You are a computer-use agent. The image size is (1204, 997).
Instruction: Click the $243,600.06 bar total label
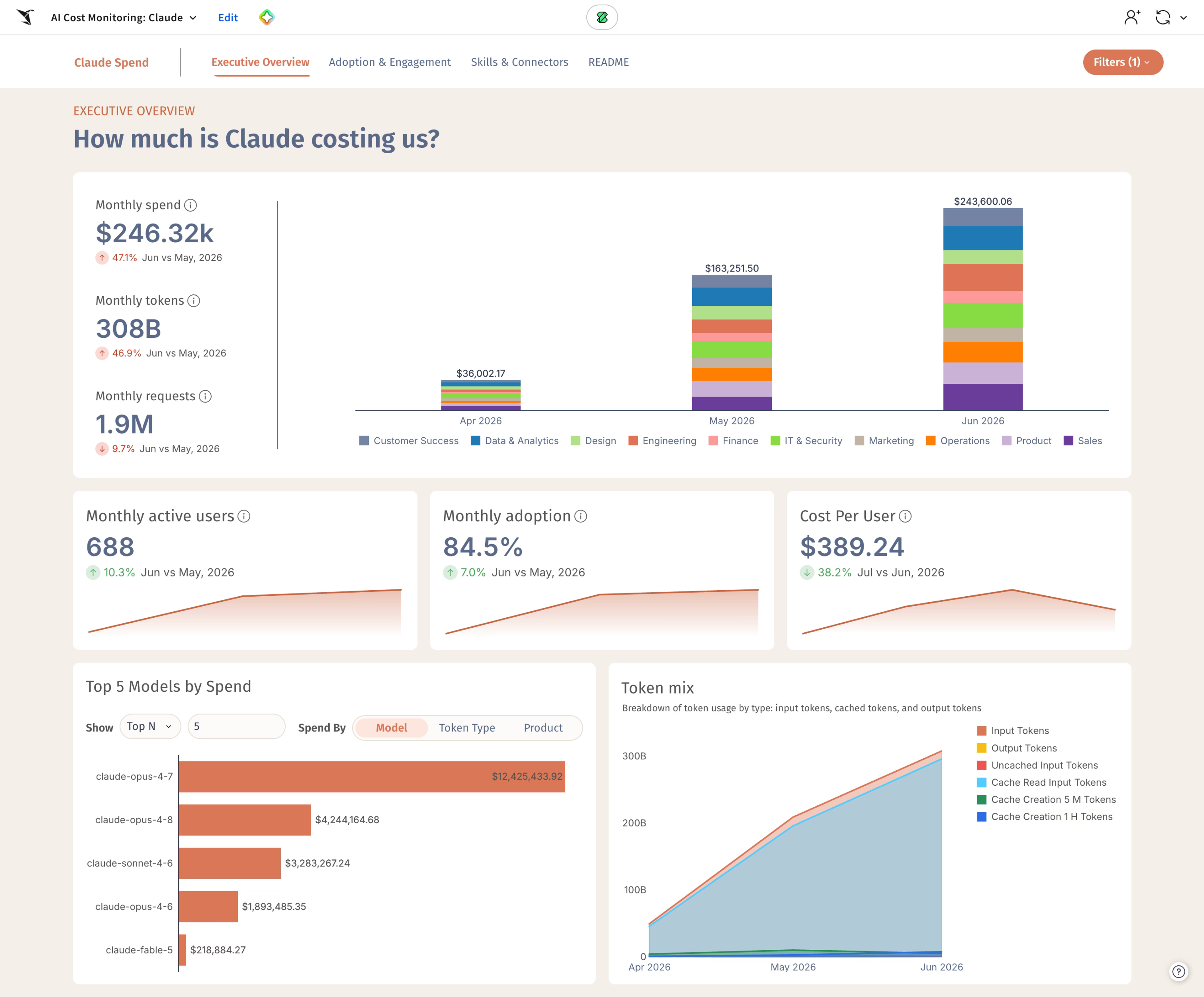[x=983, y=201]
